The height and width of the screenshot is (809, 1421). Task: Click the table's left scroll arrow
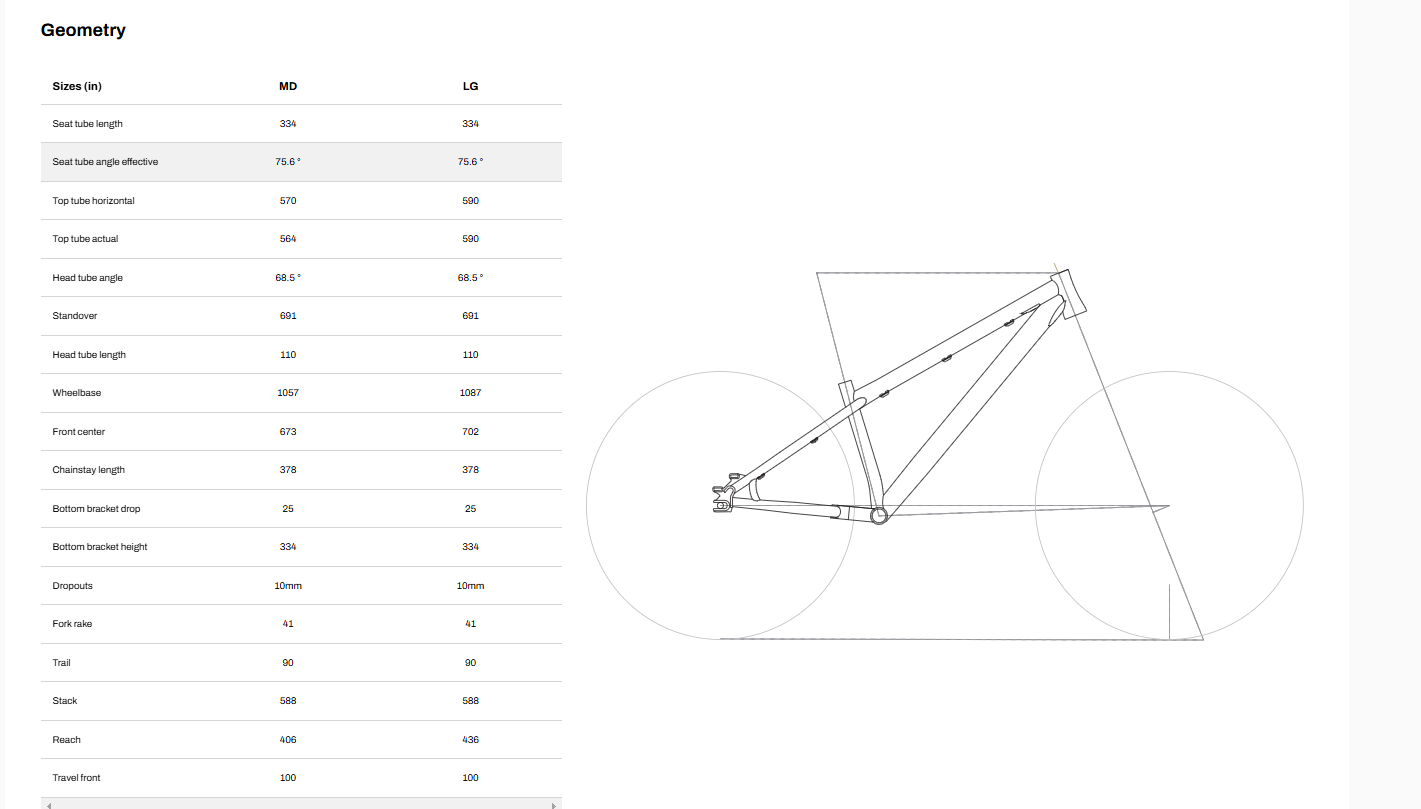point(48,804)
